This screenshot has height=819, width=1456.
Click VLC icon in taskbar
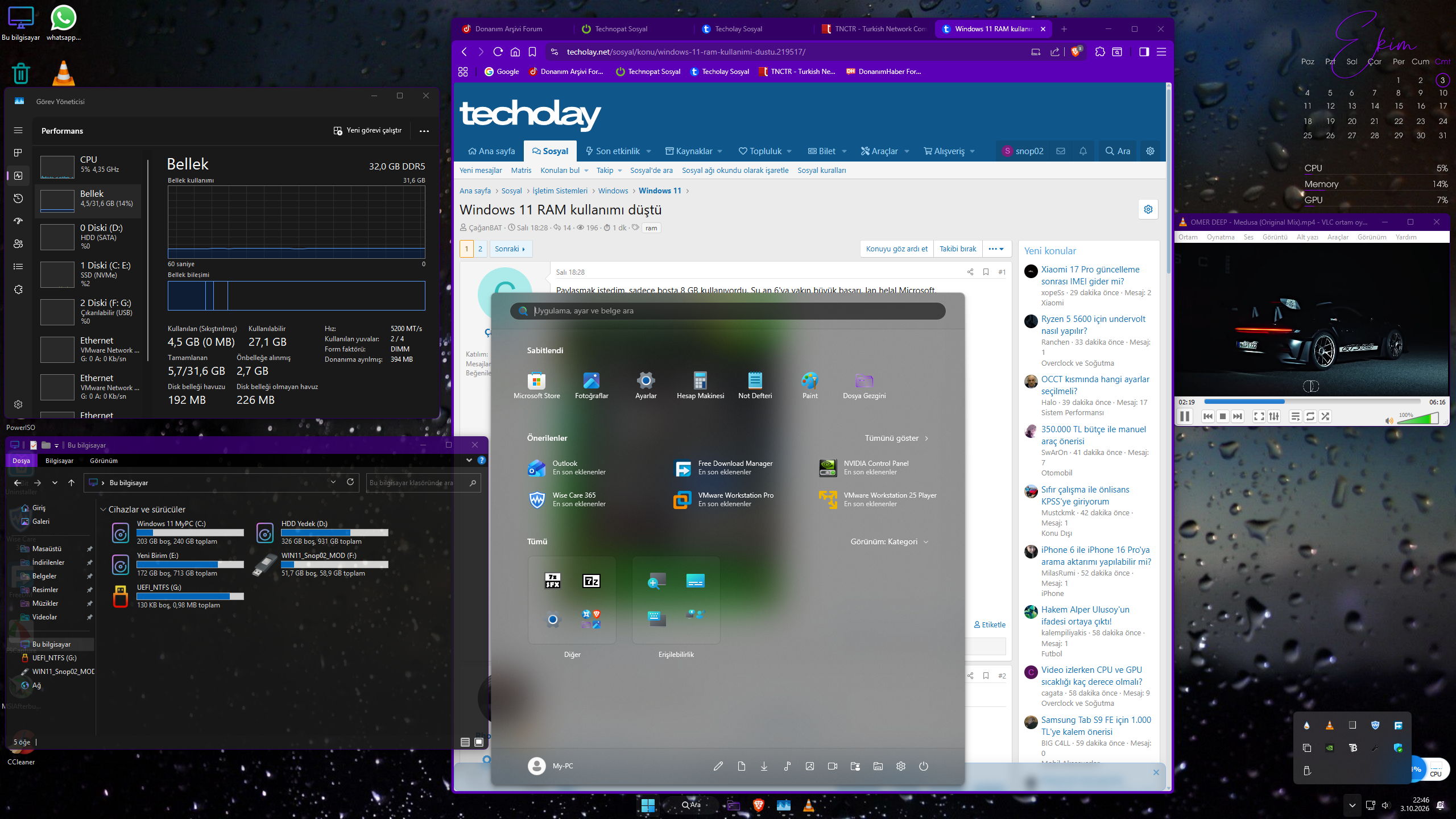(808, 805)
